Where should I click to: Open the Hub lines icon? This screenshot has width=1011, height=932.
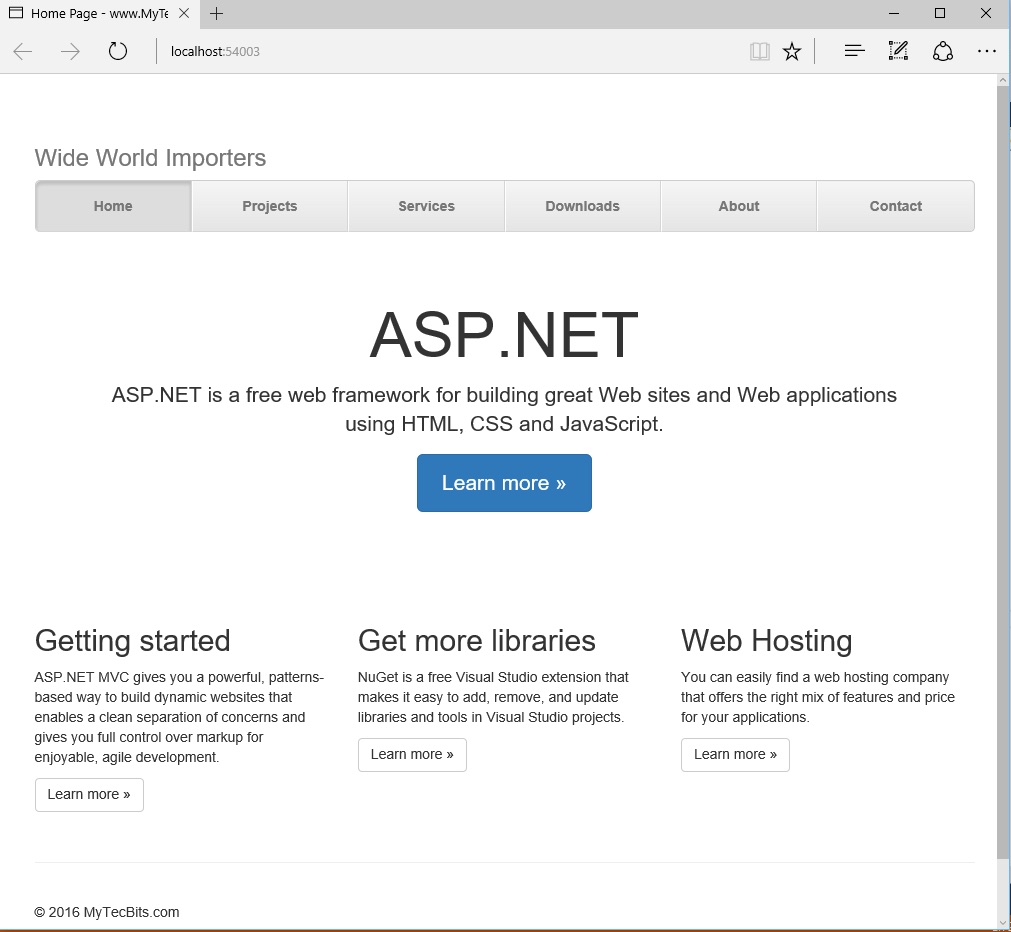pyautogui.click(x=854, y=51)
